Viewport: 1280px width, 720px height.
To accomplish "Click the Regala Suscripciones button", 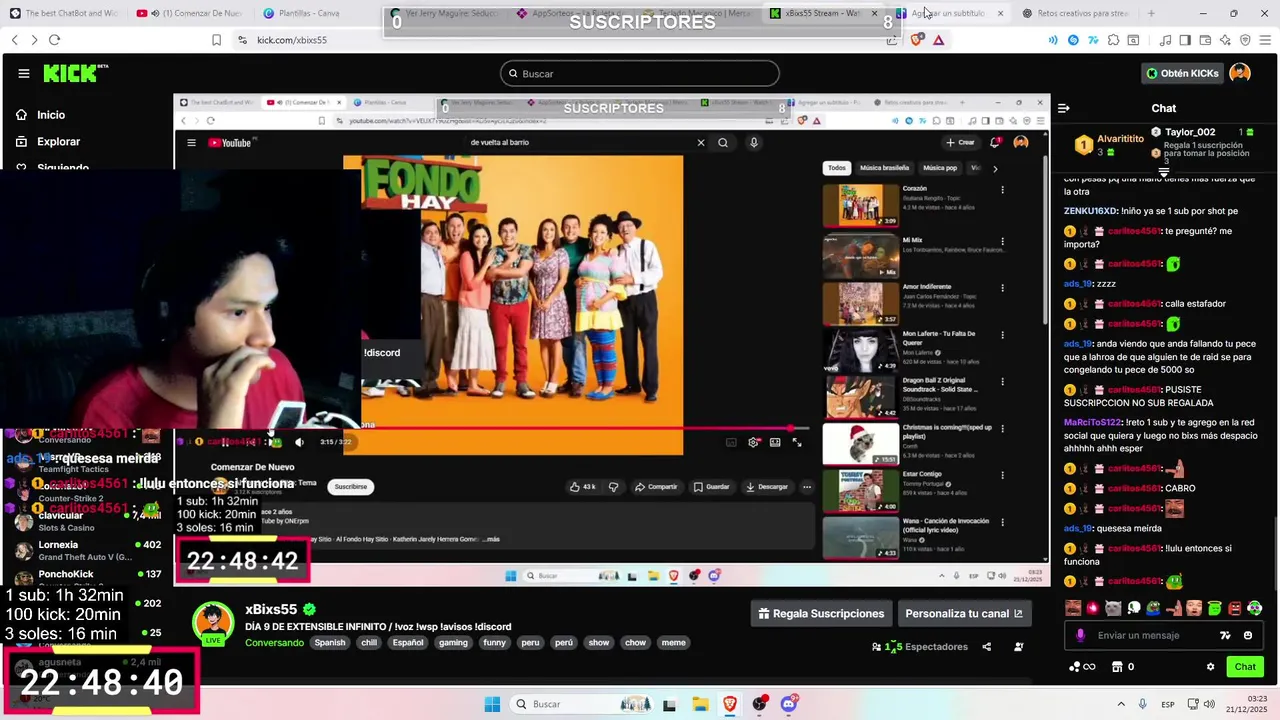I will coord(821,614).
